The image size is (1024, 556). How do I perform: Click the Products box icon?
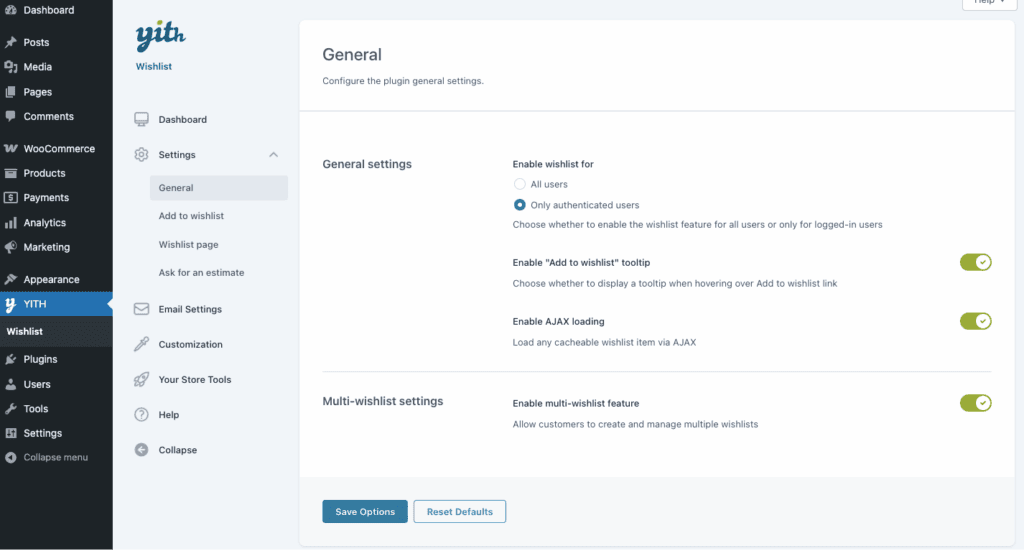point(10,173)
